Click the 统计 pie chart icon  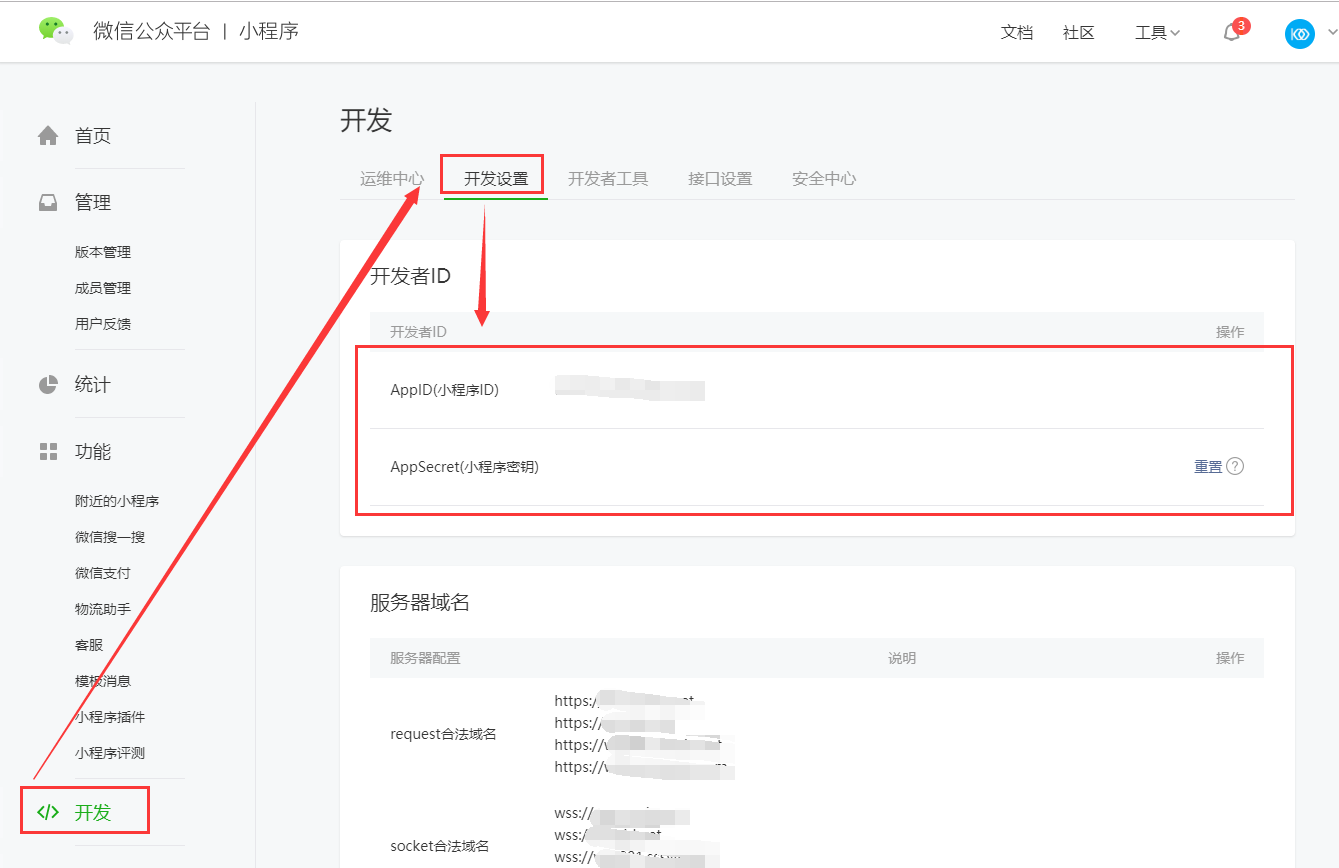tap(48, 385)
